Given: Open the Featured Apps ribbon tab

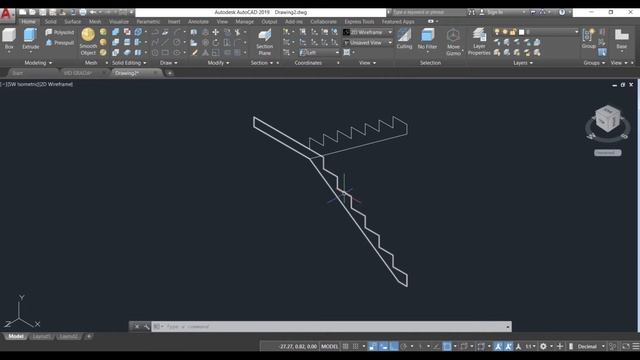Looking at the screenshot, I should pos(398,22).
